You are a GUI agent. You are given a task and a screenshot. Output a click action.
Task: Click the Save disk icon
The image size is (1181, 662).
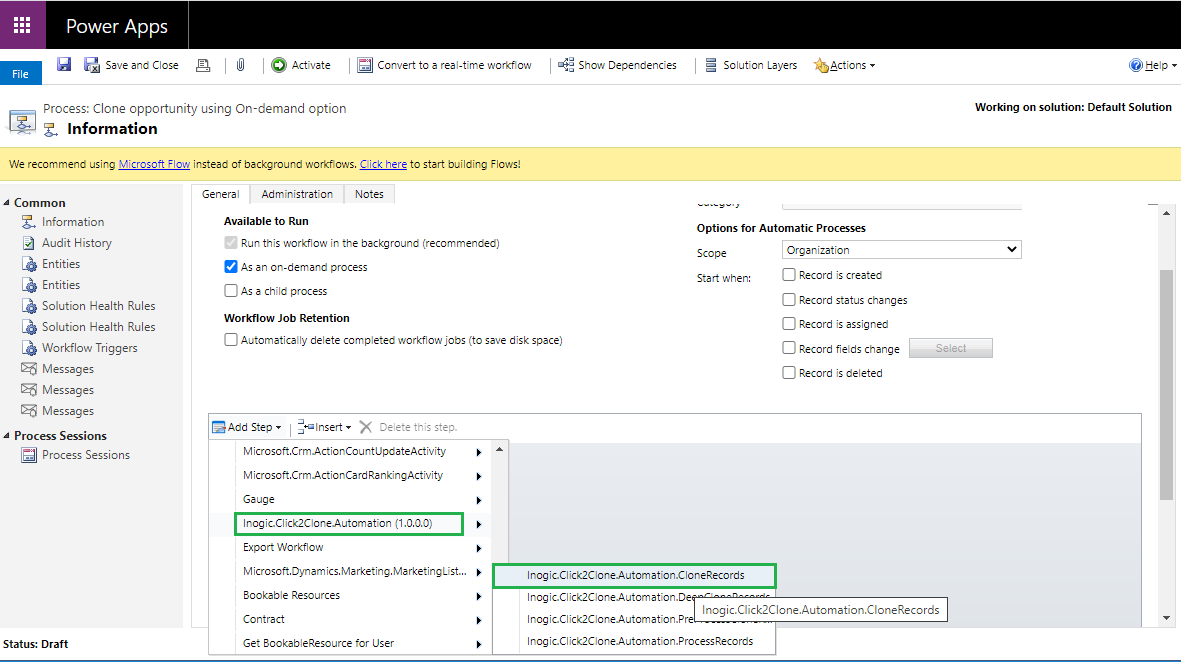(x=64, y=65)
